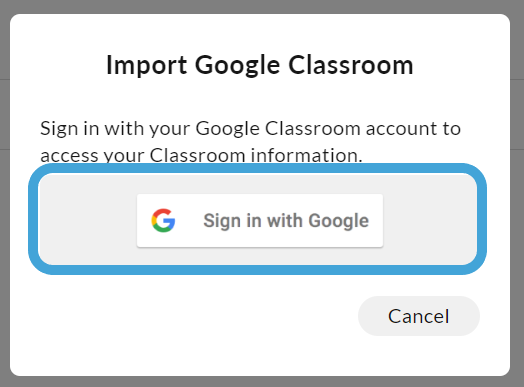The height and width of the screenshot is (387, 524).
Task: Select the word Google in the dialog title
Action: tap(237, 66)
